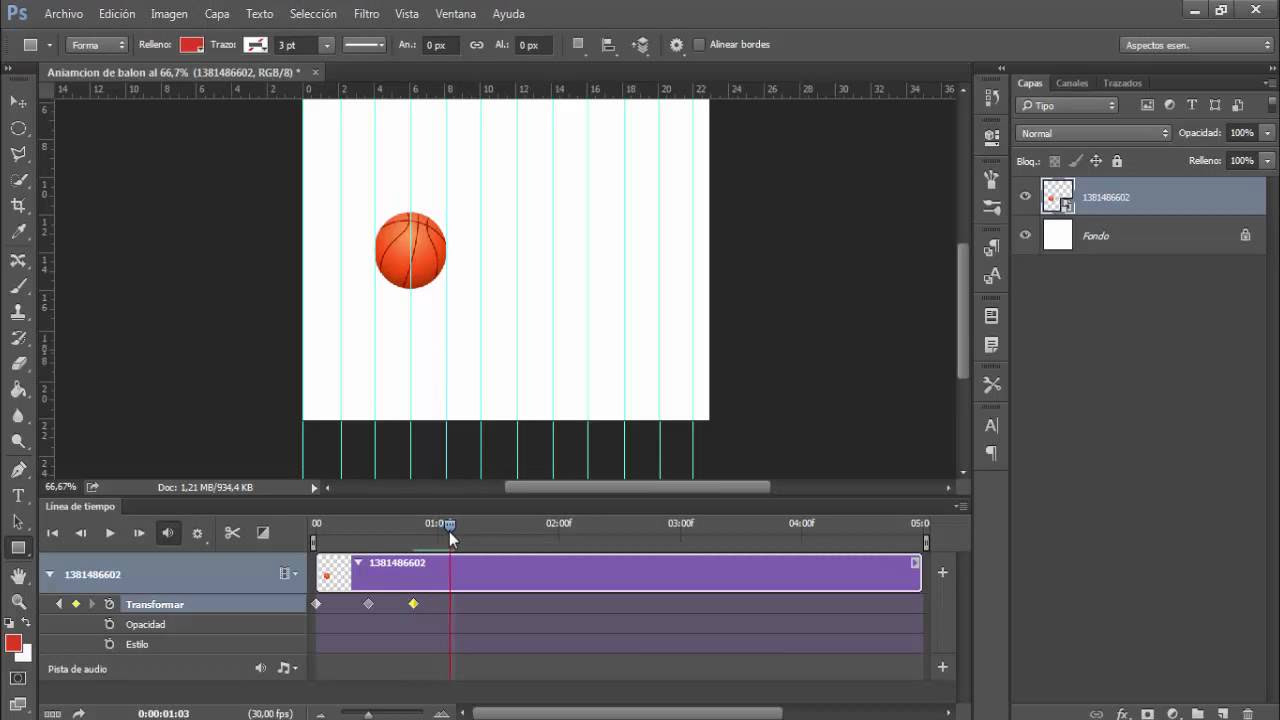Toggle Alinear bordes checkbox
This screenshot has width=1280, height=720.
coord(700,45)
